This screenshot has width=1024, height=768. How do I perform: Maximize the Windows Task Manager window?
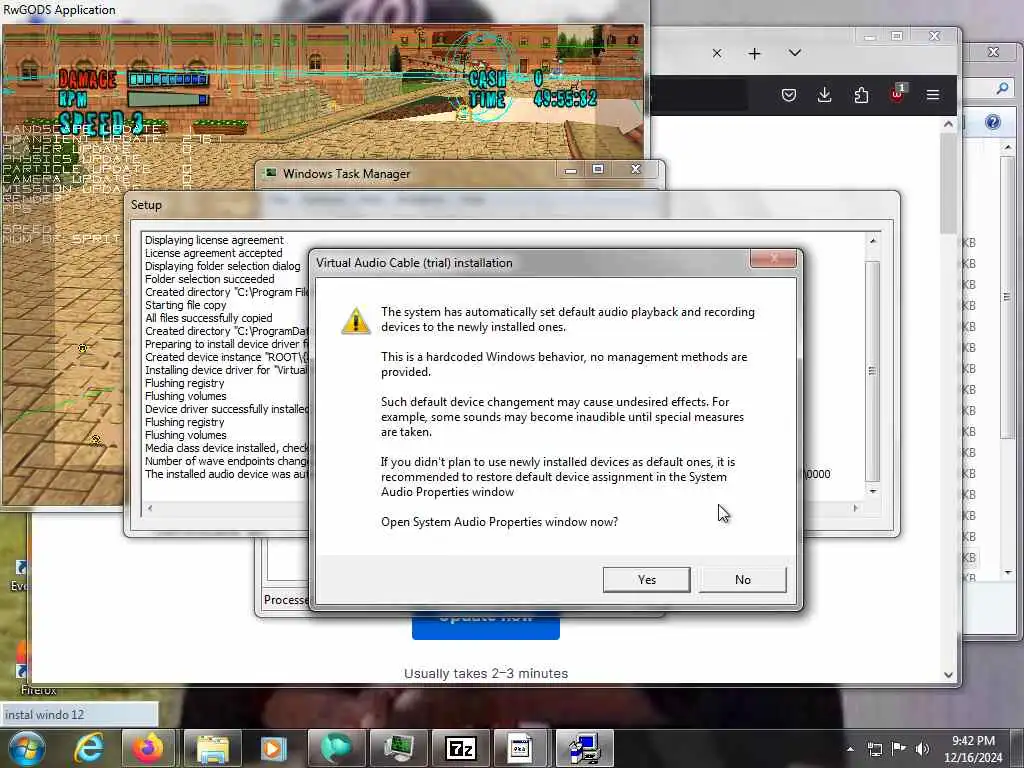pyautogui.click(x=598, y=170)
